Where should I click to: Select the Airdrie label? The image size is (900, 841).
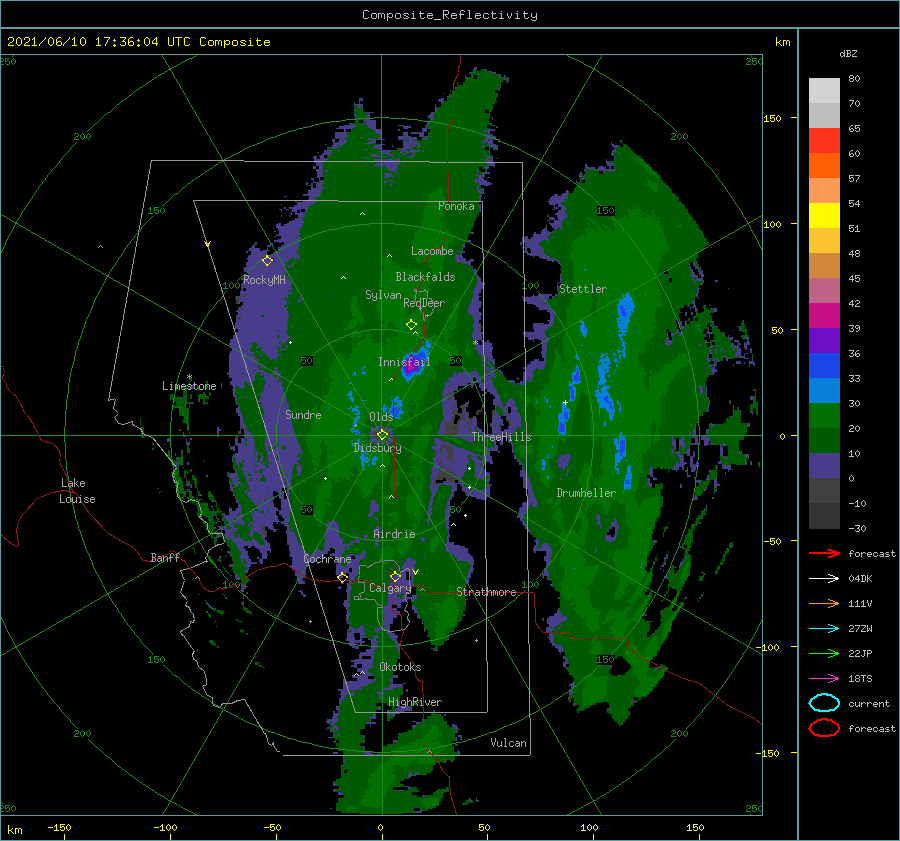coord(394,534)
